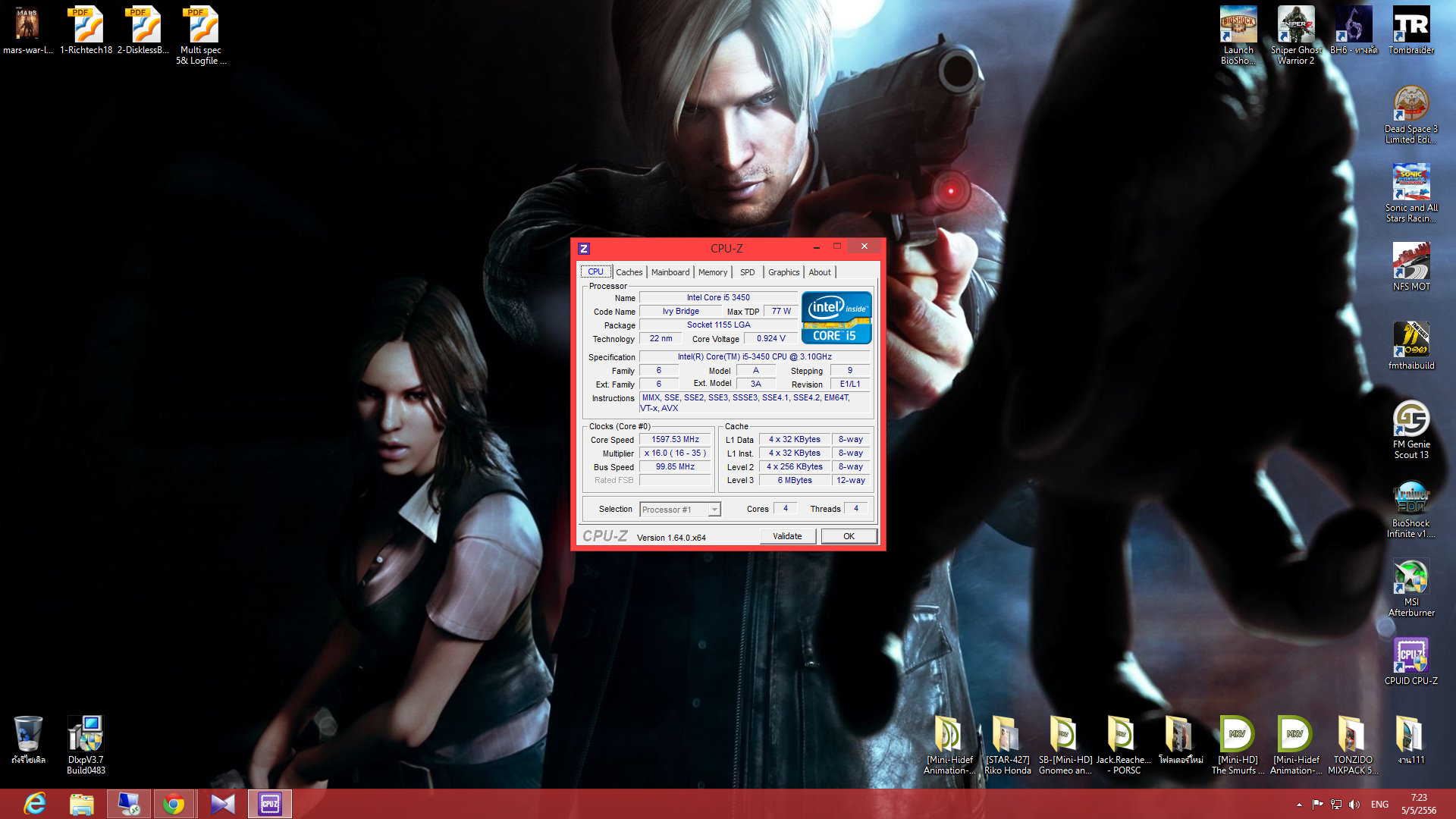Screen dimensions: 1456x819
Task: Click the volume icon in system tray
Action: (1354, 805)
